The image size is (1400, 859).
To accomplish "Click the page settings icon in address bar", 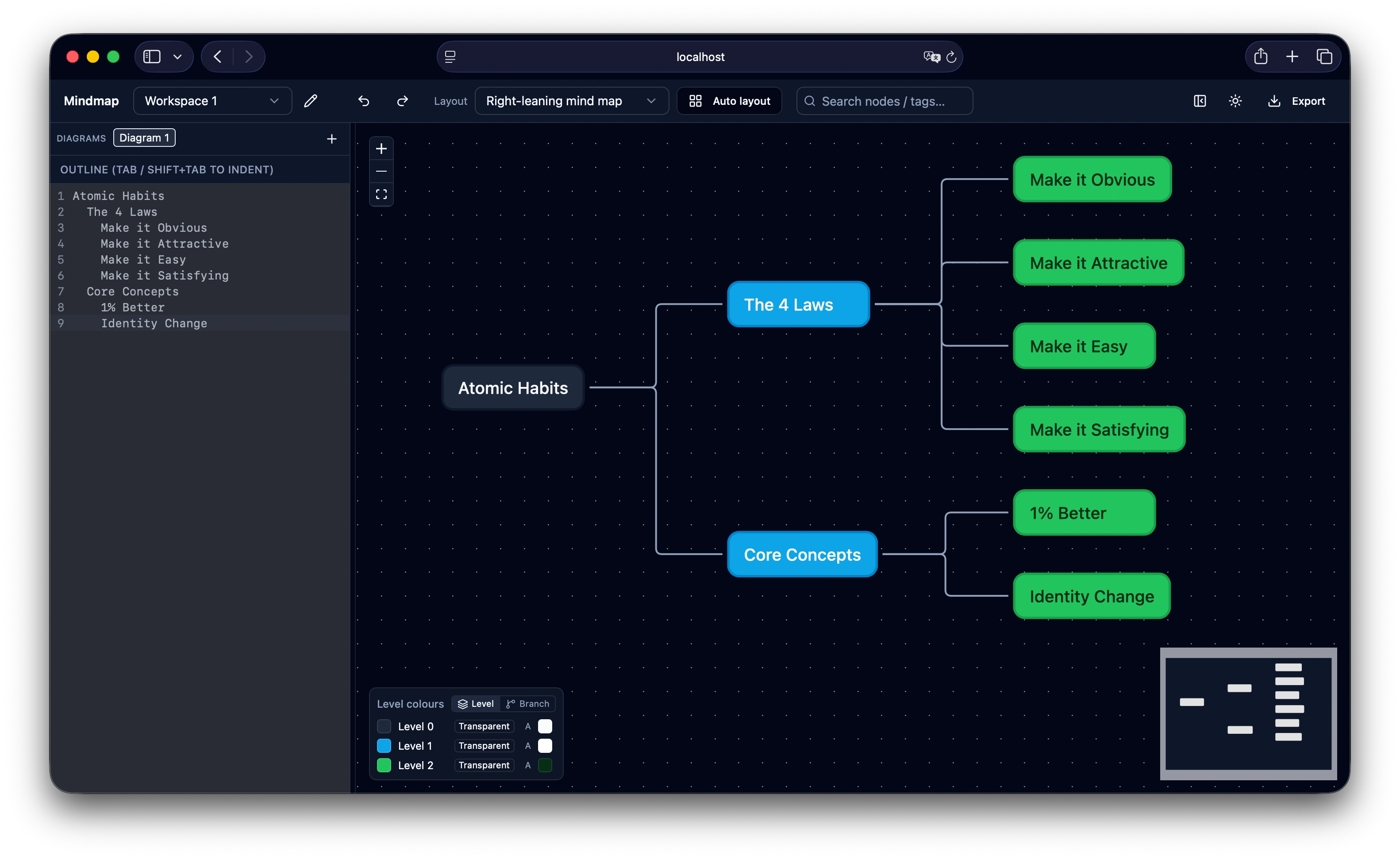I will pos(450,57).
